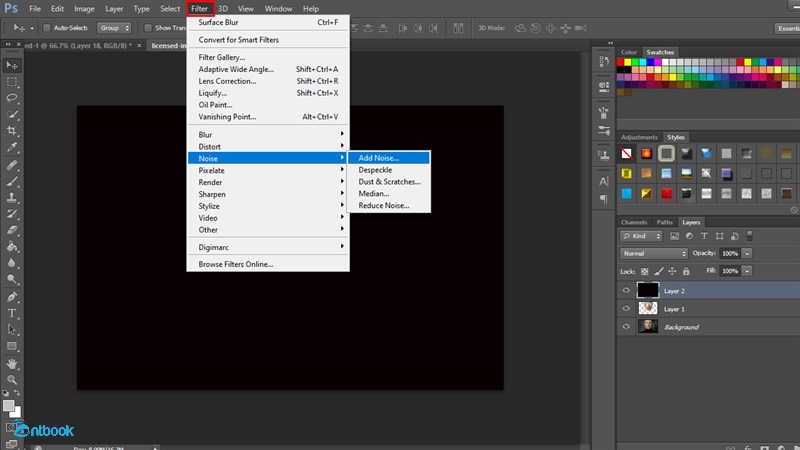This screenshot has height=450, width=800.
Task: Expand the Render filter submenu
Action: pyautogui.click(x=268, y=182)
